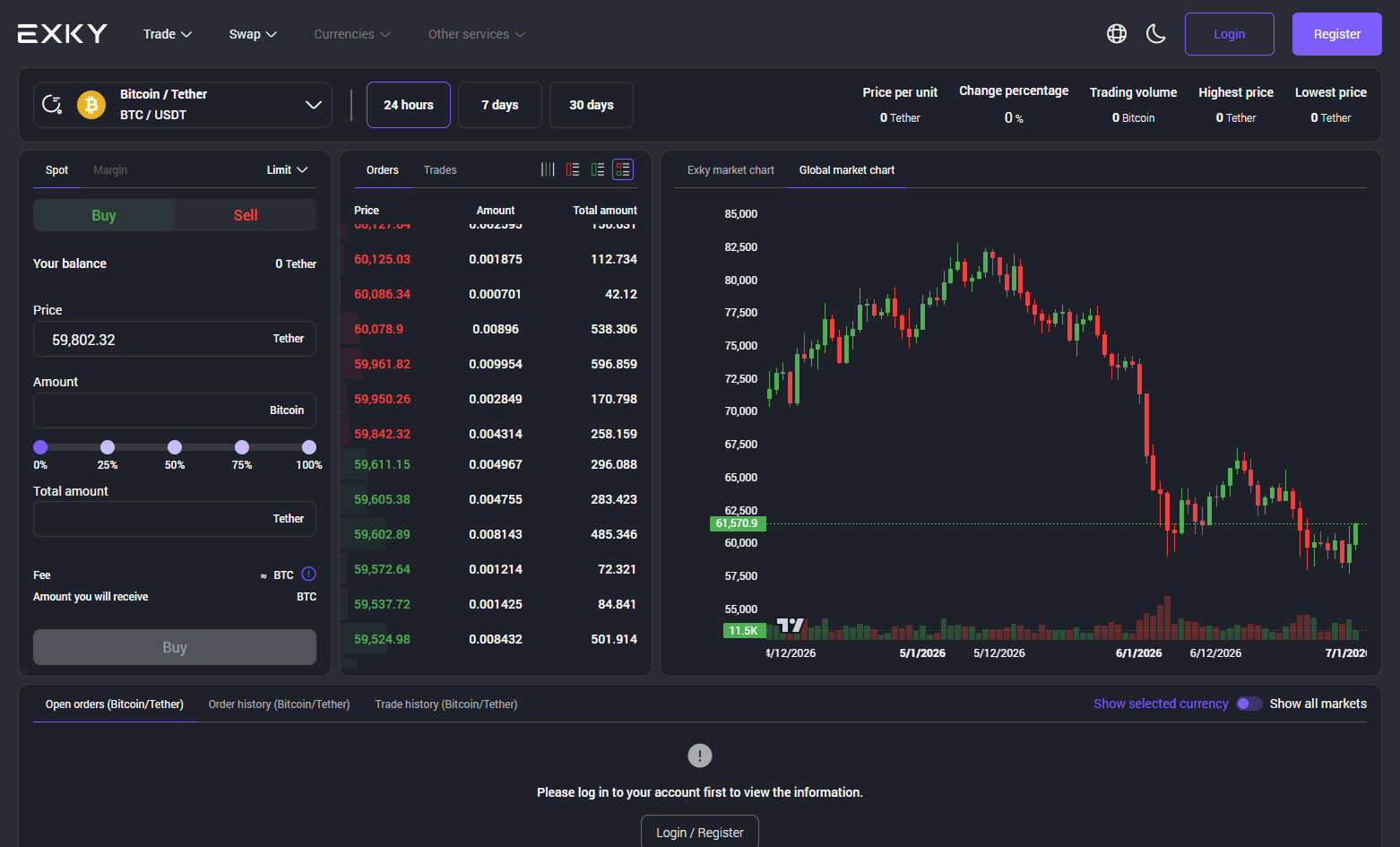This screenshot has height=847, width=1400.
Task: Open the Swap menu dropdown
Action: click(253, 34)
